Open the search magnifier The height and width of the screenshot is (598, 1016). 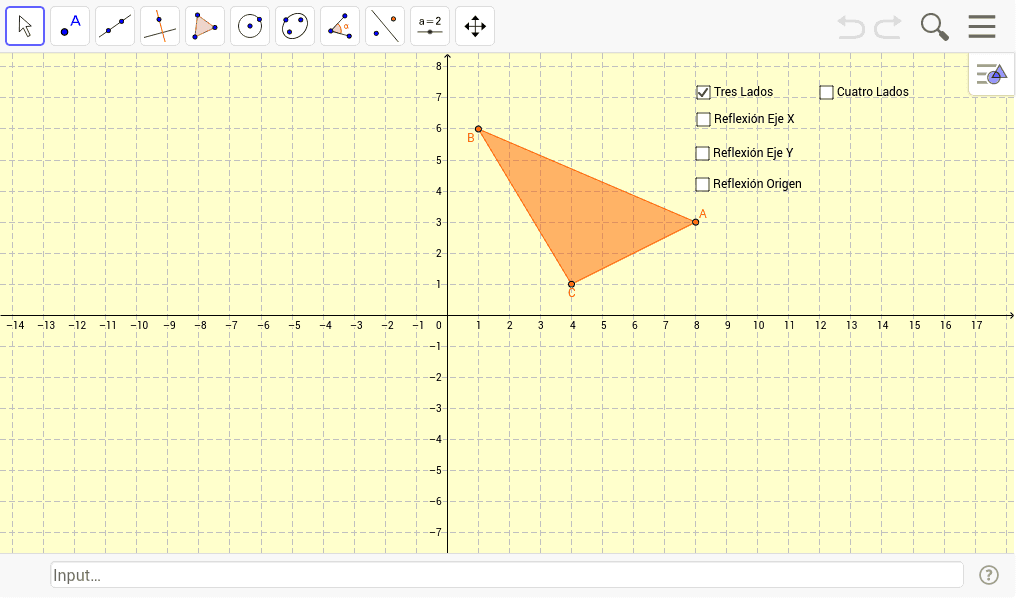(934, 27)
